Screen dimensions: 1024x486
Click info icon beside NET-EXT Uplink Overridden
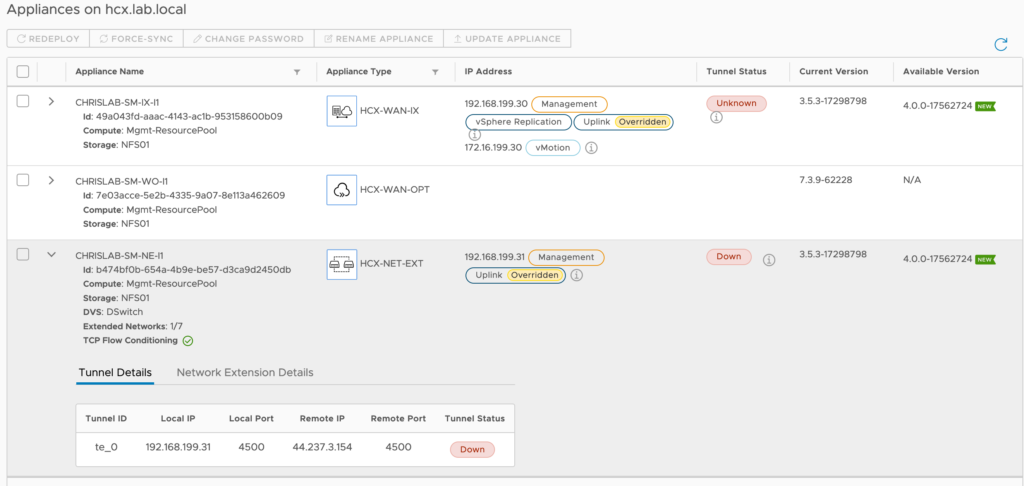click(x=576, y=276)
